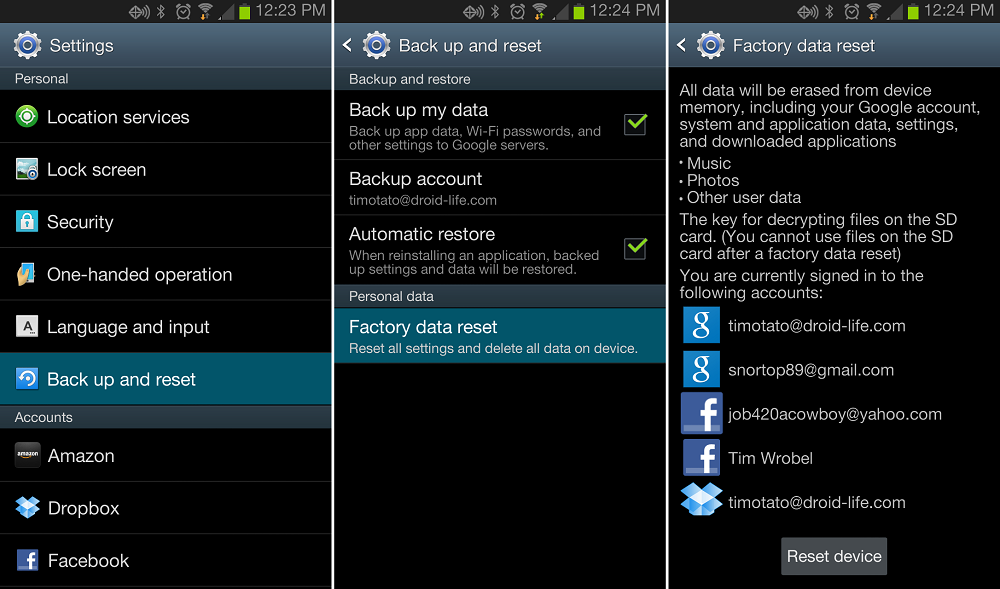Tap Settings gear icon in first header

pyautogui.click(x=27, y=45)
